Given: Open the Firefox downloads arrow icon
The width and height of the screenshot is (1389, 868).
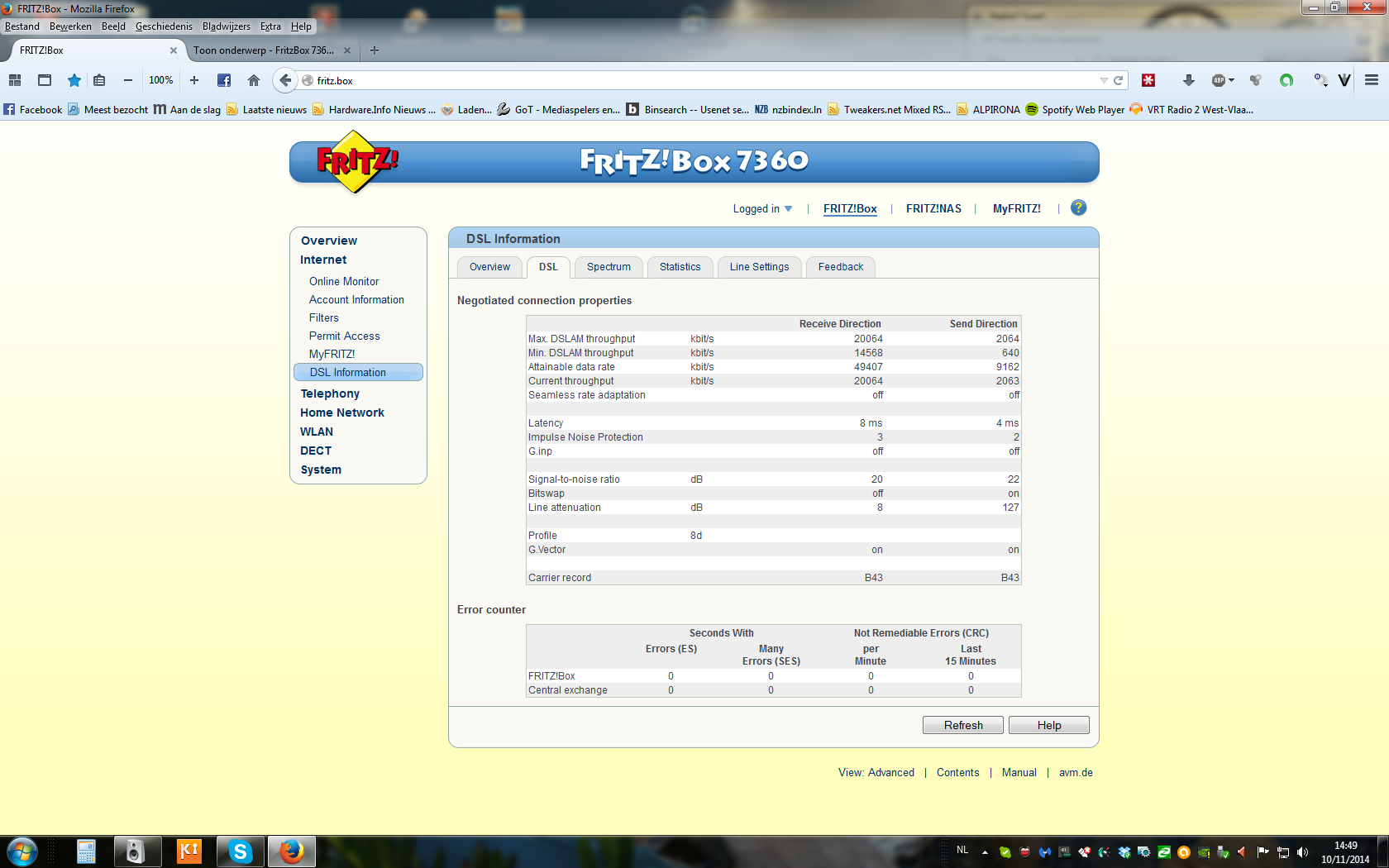Looking at the screenshot, I should (x=1188, y=80).
